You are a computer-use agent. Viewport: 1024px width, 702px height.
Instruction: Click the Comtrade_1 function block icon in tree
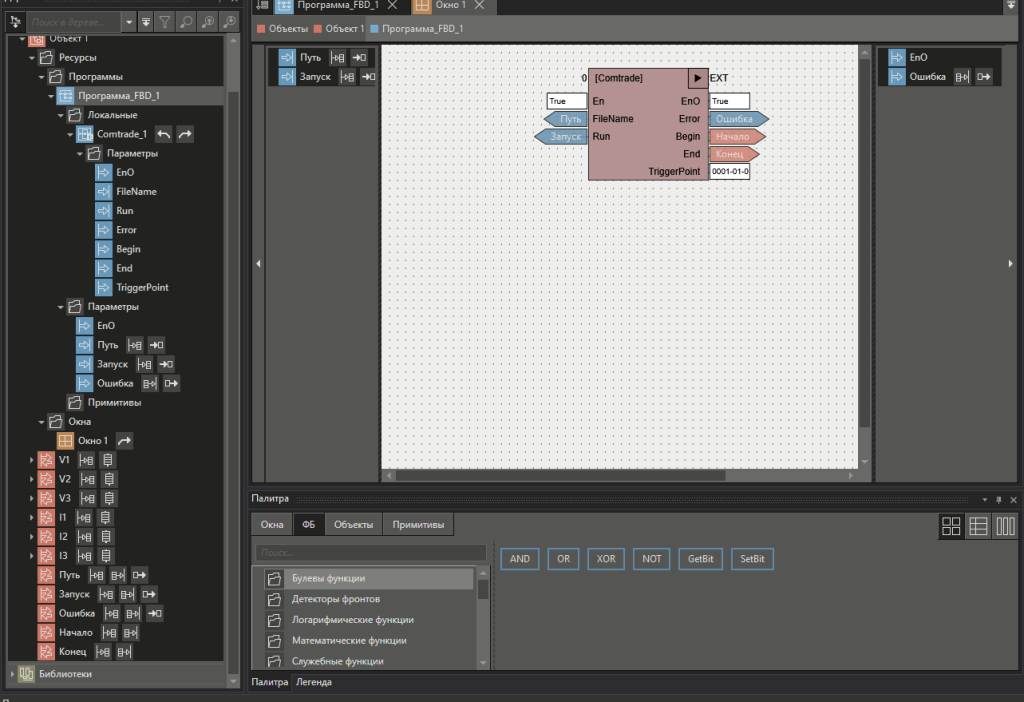[85, 134]
